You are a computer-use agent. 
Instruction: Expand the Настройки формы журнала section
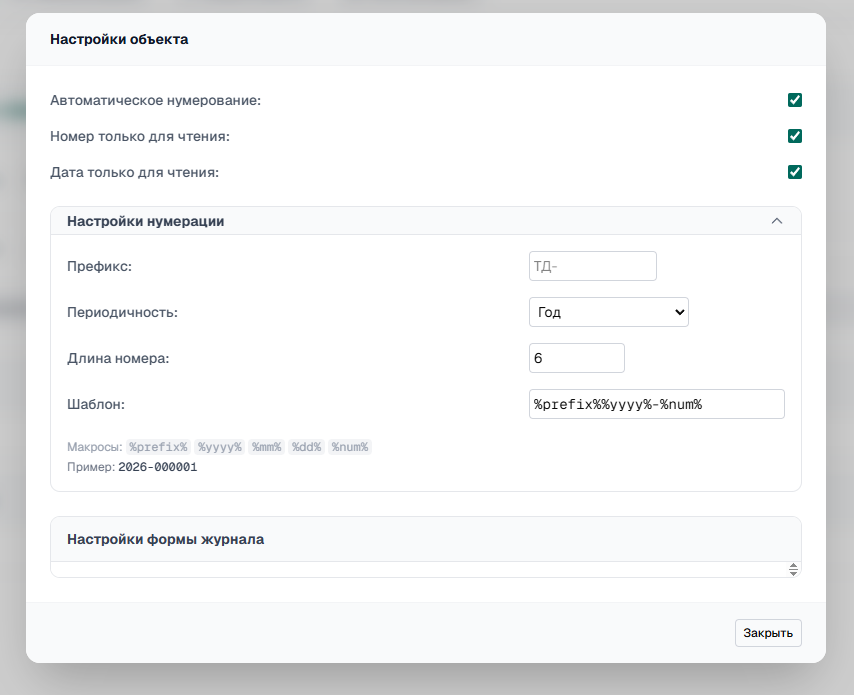[425, 539]
